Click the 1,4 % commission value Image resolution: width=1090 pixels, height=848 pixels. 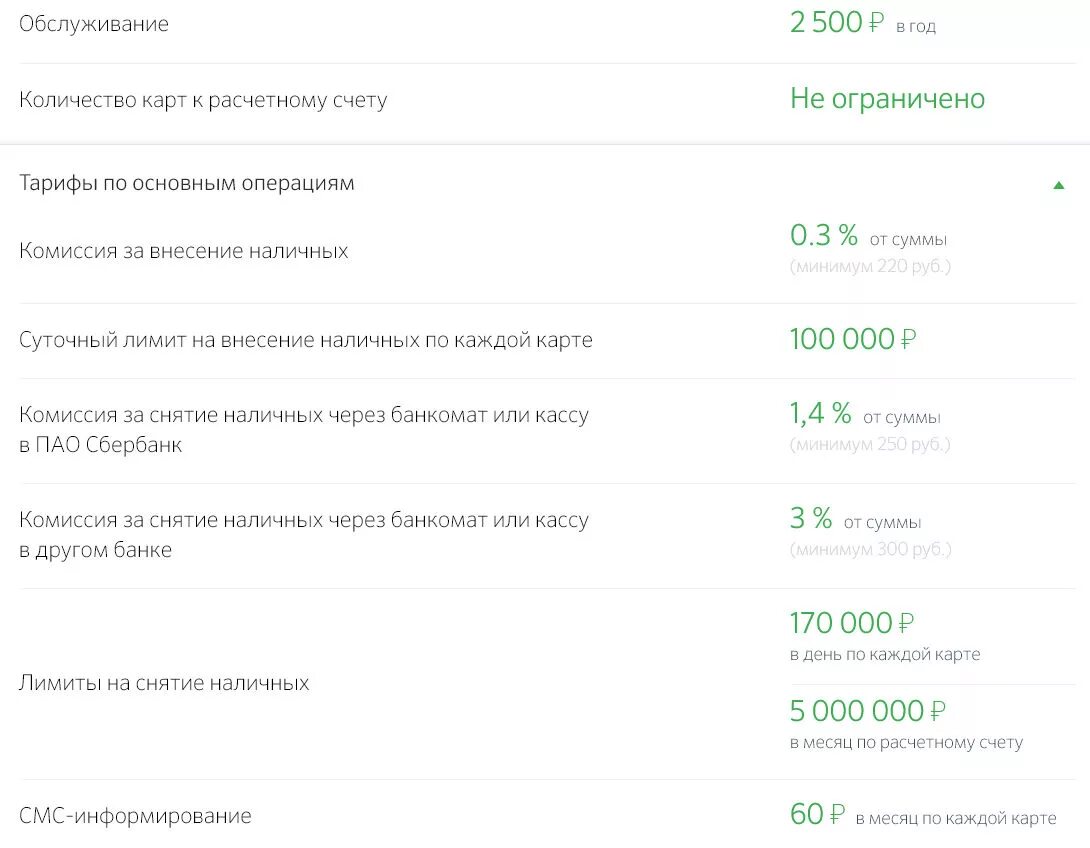pos(821,413)
